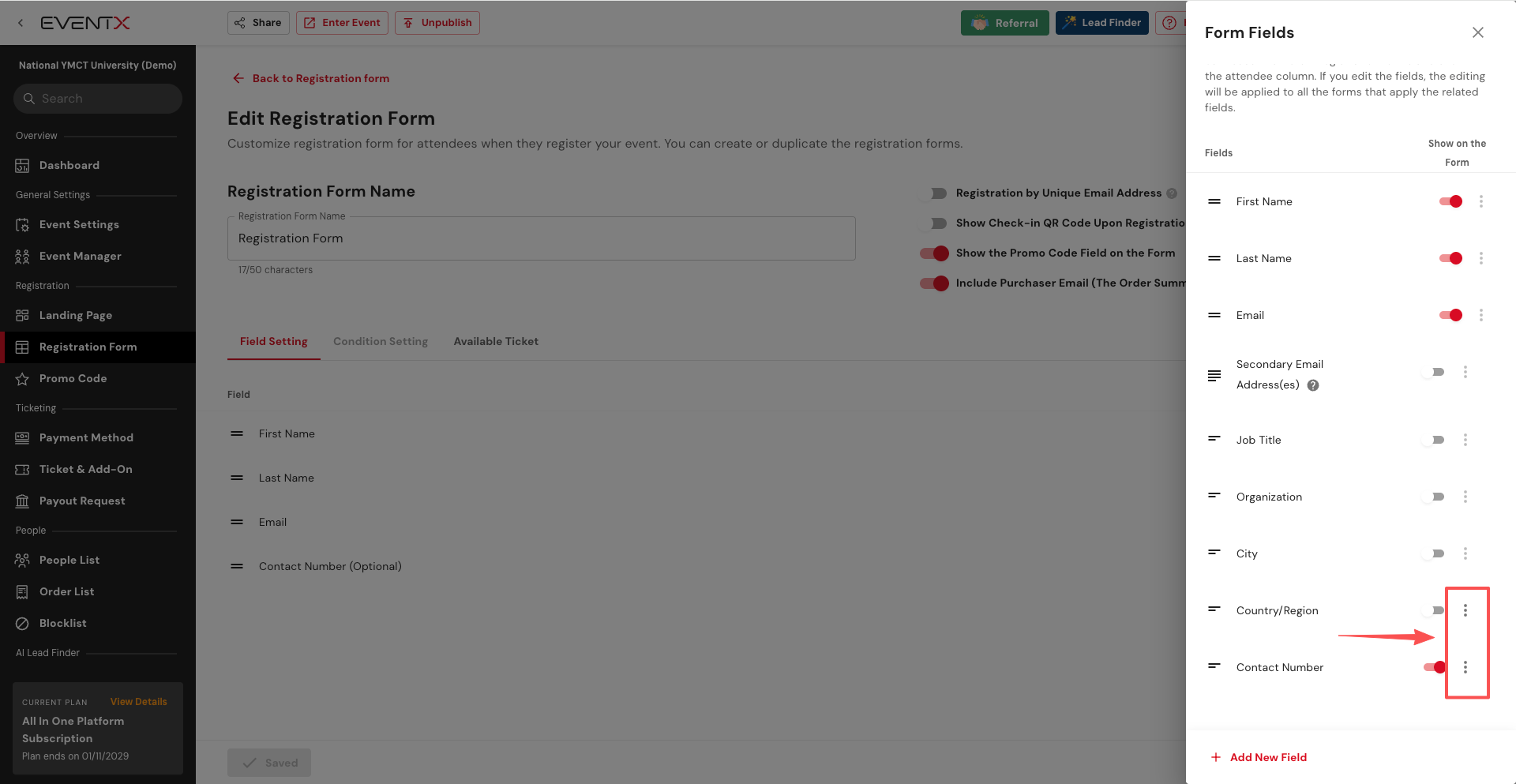The height and width of the screenshot is (784, 1516).
Task: Turn on the Country/Region toggle
Action: 1435,610
